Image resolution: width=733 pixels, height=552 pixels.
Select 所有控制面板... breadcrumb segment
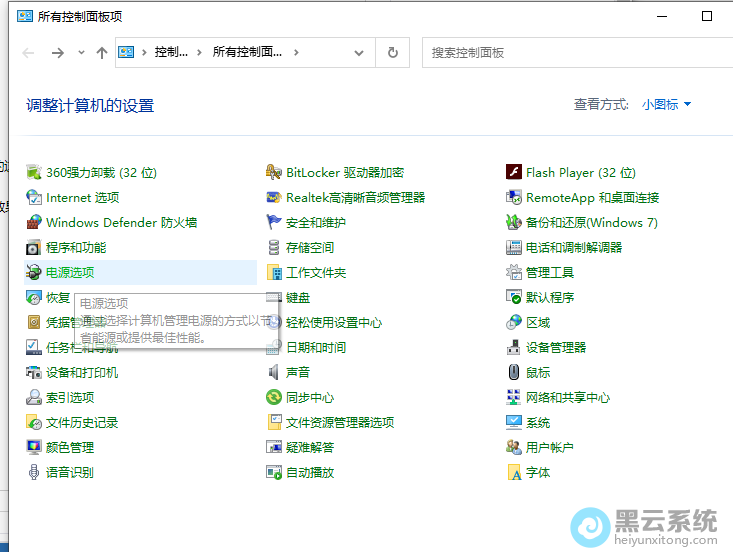pyautogui.click(x=247, y=53)
